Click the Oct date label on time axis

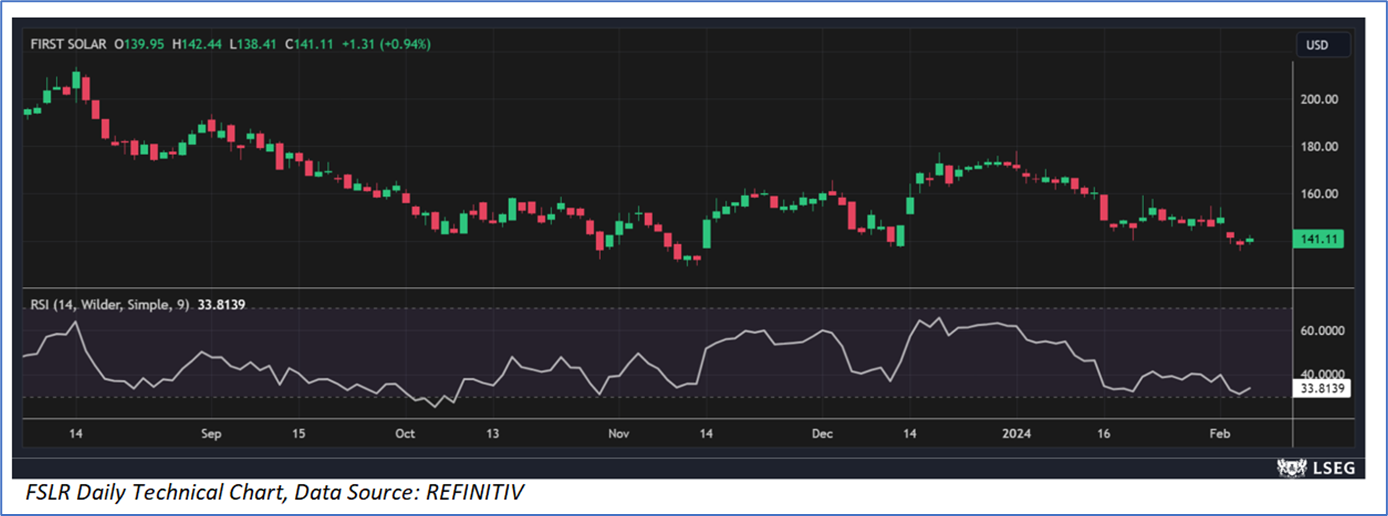click(x=404, y=434)
